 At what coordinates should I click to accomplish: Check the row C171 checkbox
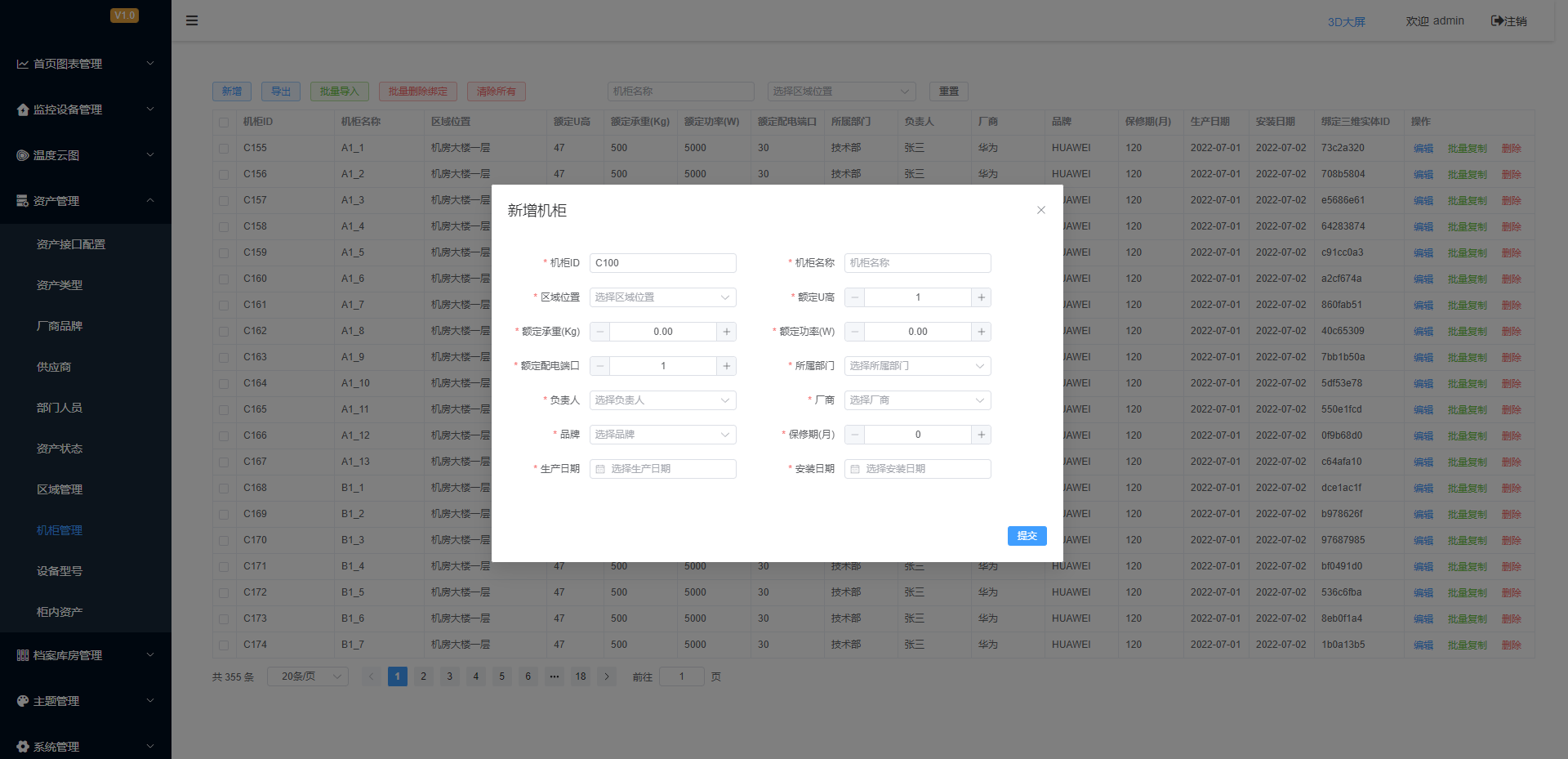pos(224,567)
